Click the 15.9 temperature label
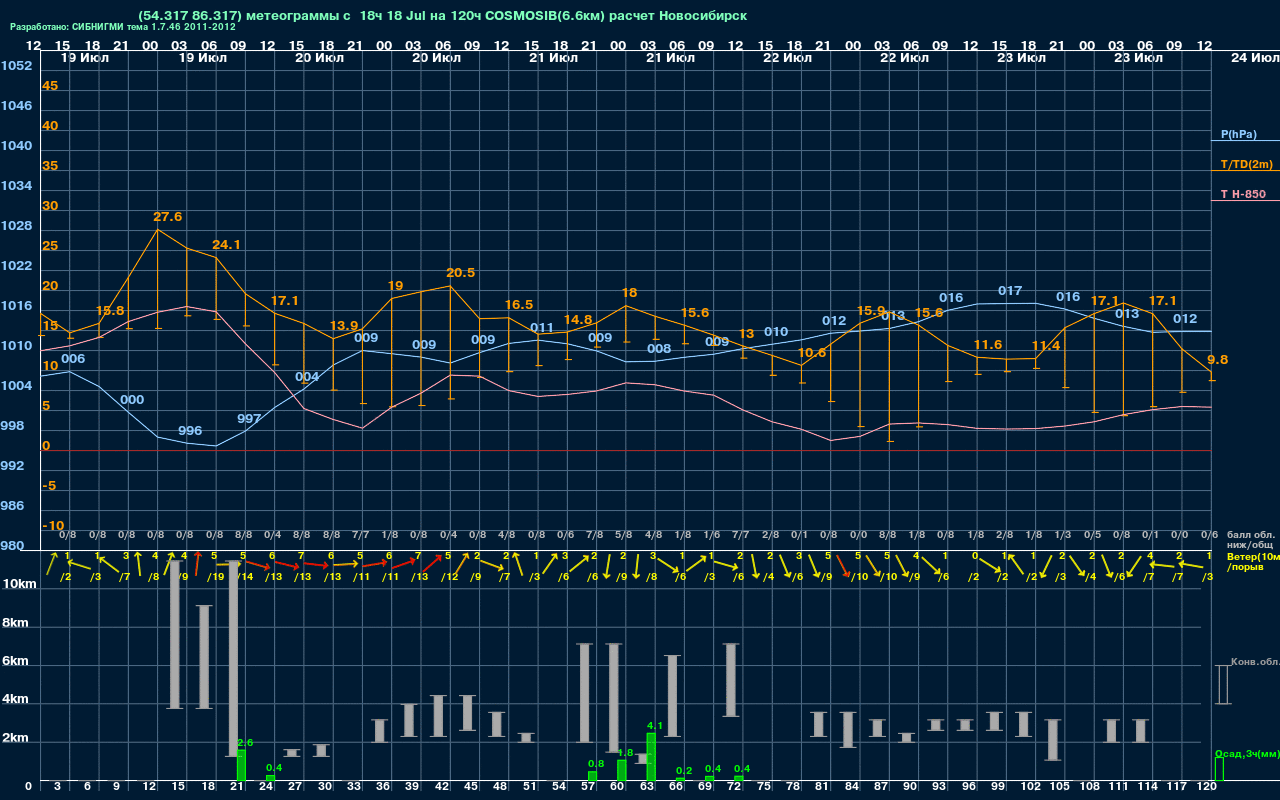 coord(871,311)
